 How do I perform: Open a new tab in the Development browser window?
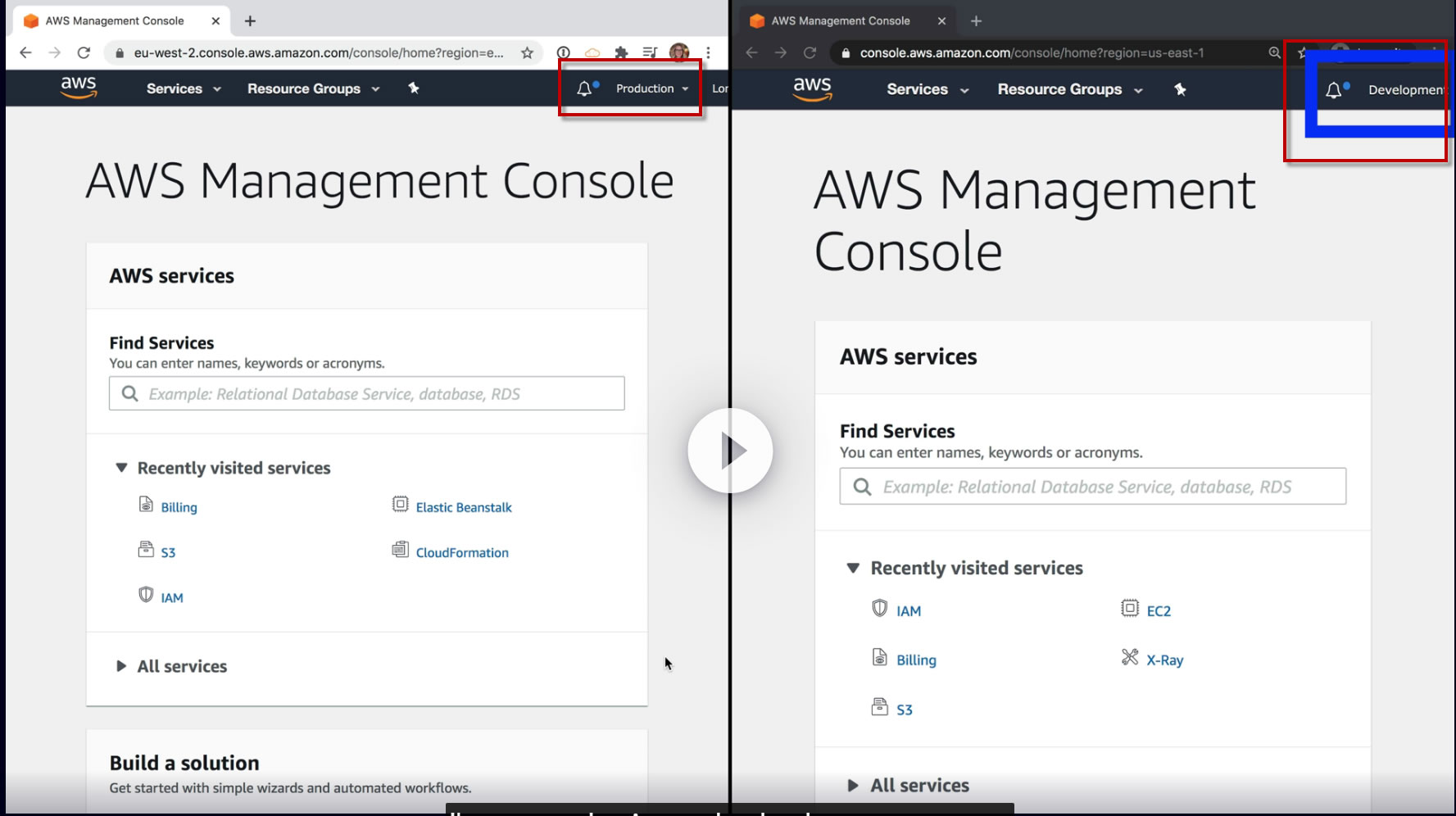pyautogui.click(x=976, y=20)
